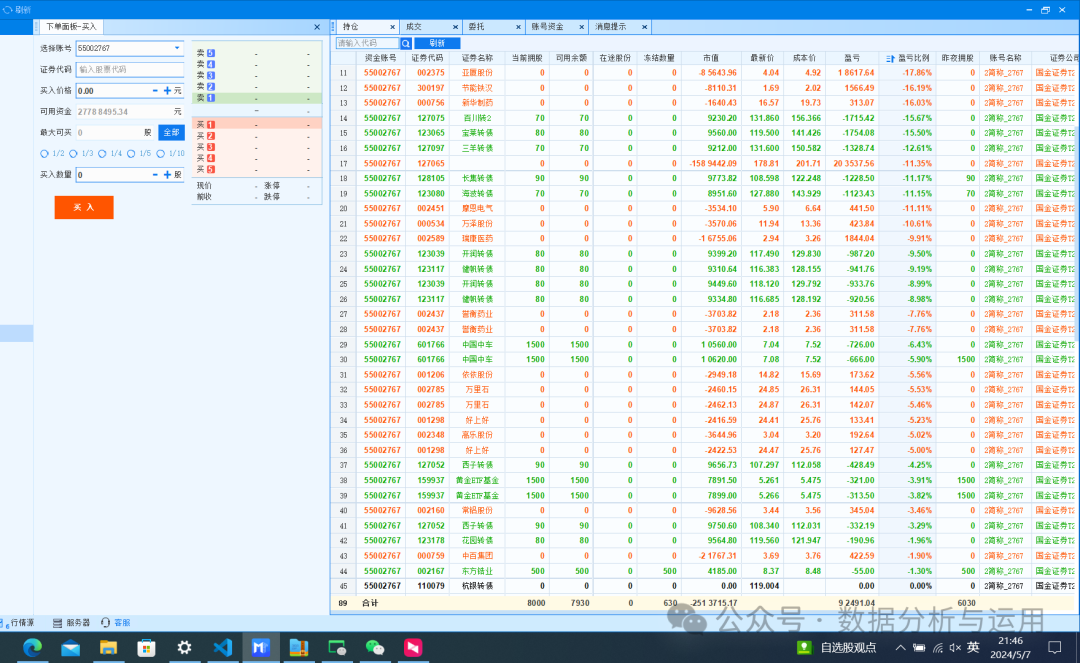Click the 证券代码 stock code input field

[x=129, y=70]
